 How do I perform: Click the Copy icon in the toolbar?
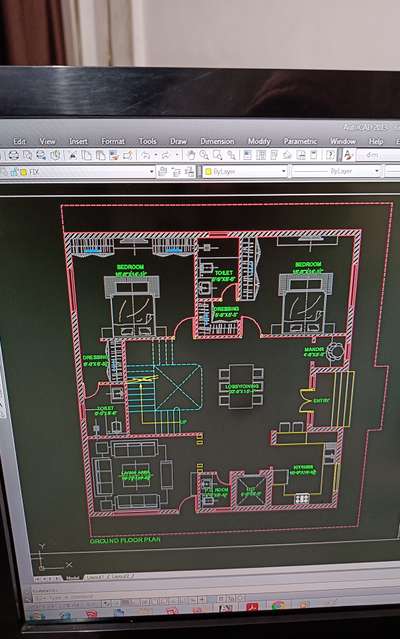click(87, 155)
